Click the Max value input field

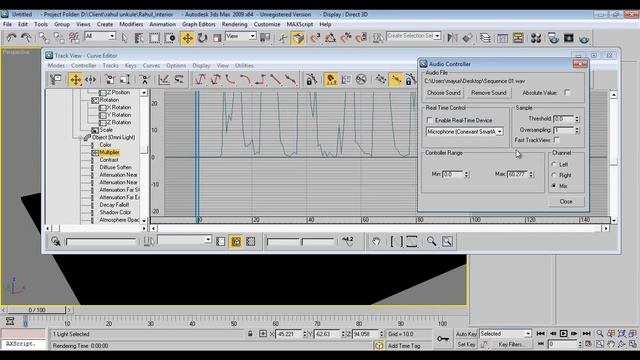[x=517, y=174]
